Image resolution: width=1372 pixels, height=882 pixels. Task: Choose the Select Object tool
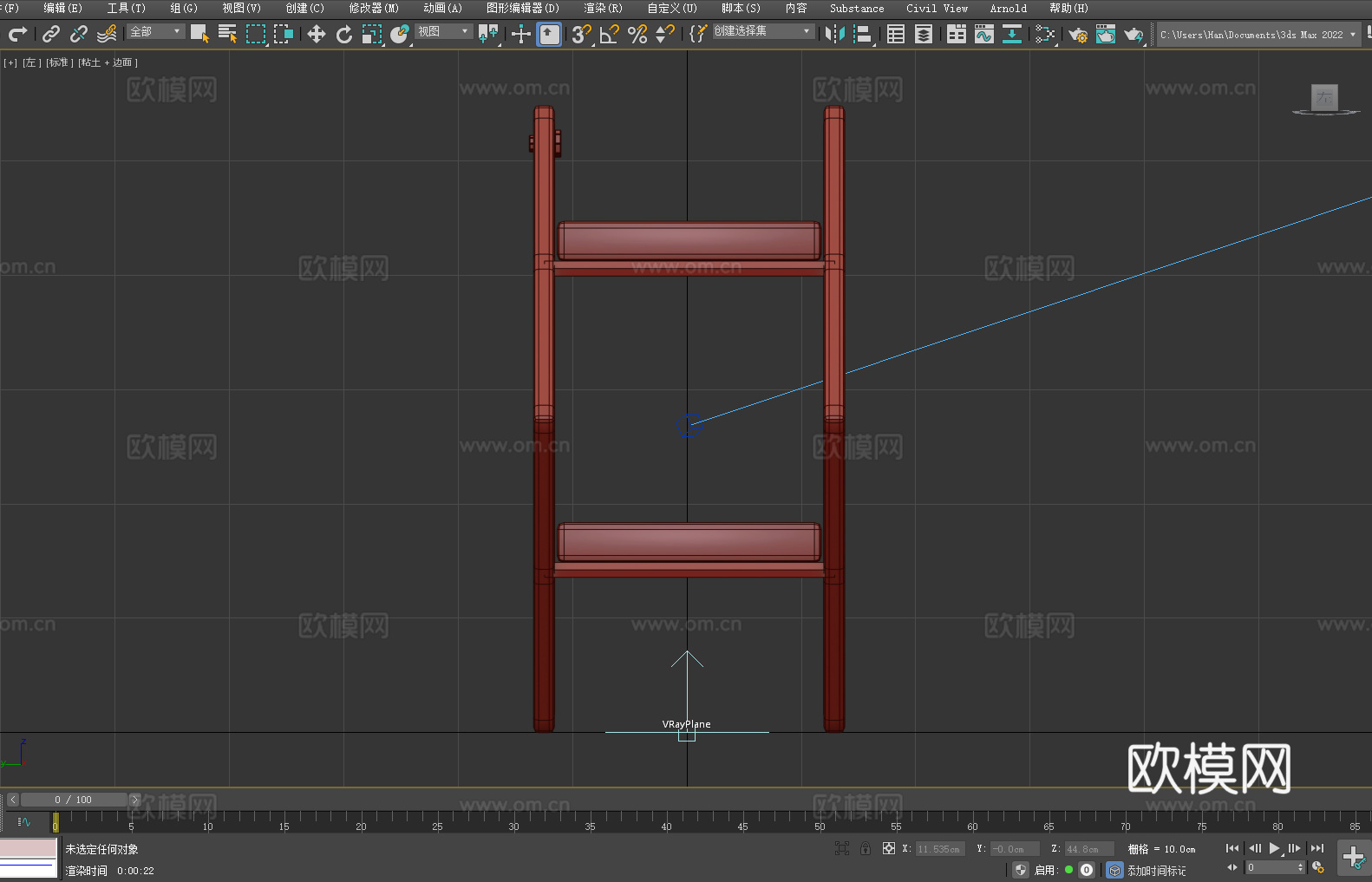click(199, 34)
